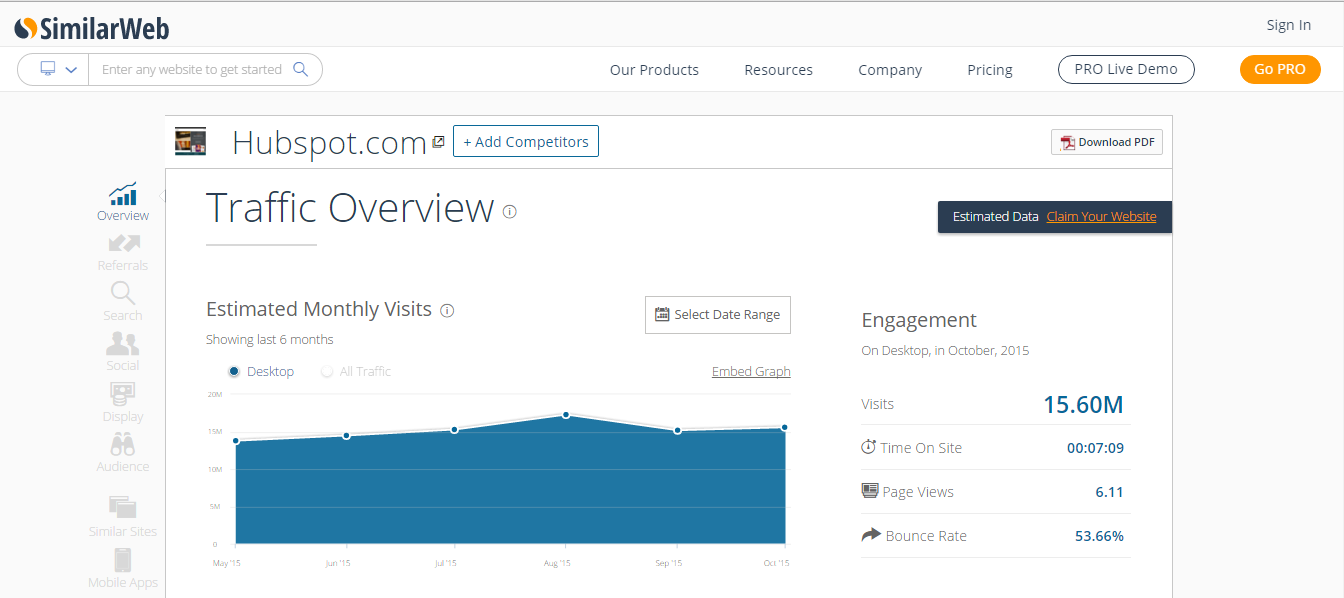Click 'On Desktop, in October, 2015' text
The height and width of the screenshot is (598, 1344).
click(945, 350)
